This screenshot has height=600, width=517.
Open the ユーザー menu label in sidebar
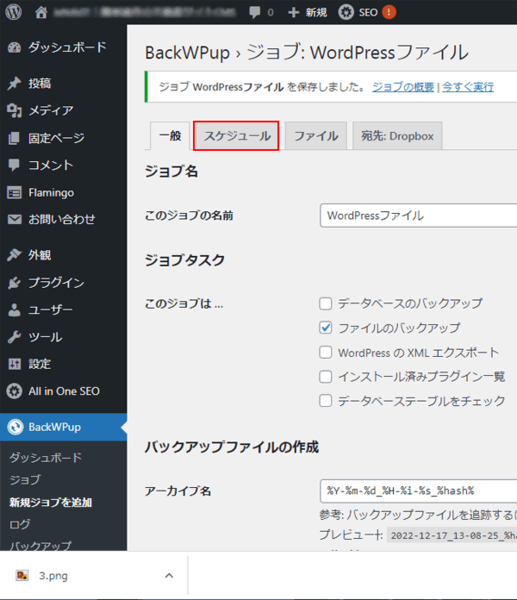tap(51, 310)
